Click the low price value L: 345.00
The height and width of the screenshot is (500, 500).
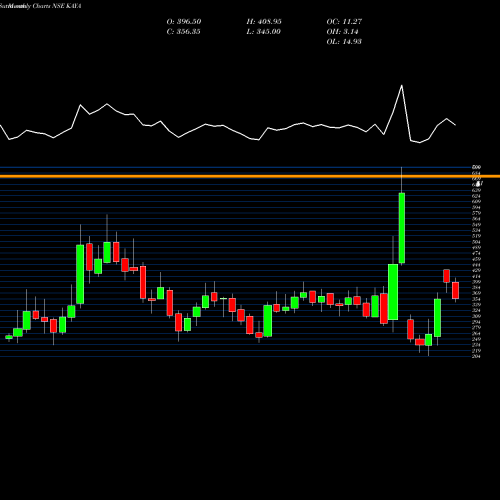tap(263, 32)
